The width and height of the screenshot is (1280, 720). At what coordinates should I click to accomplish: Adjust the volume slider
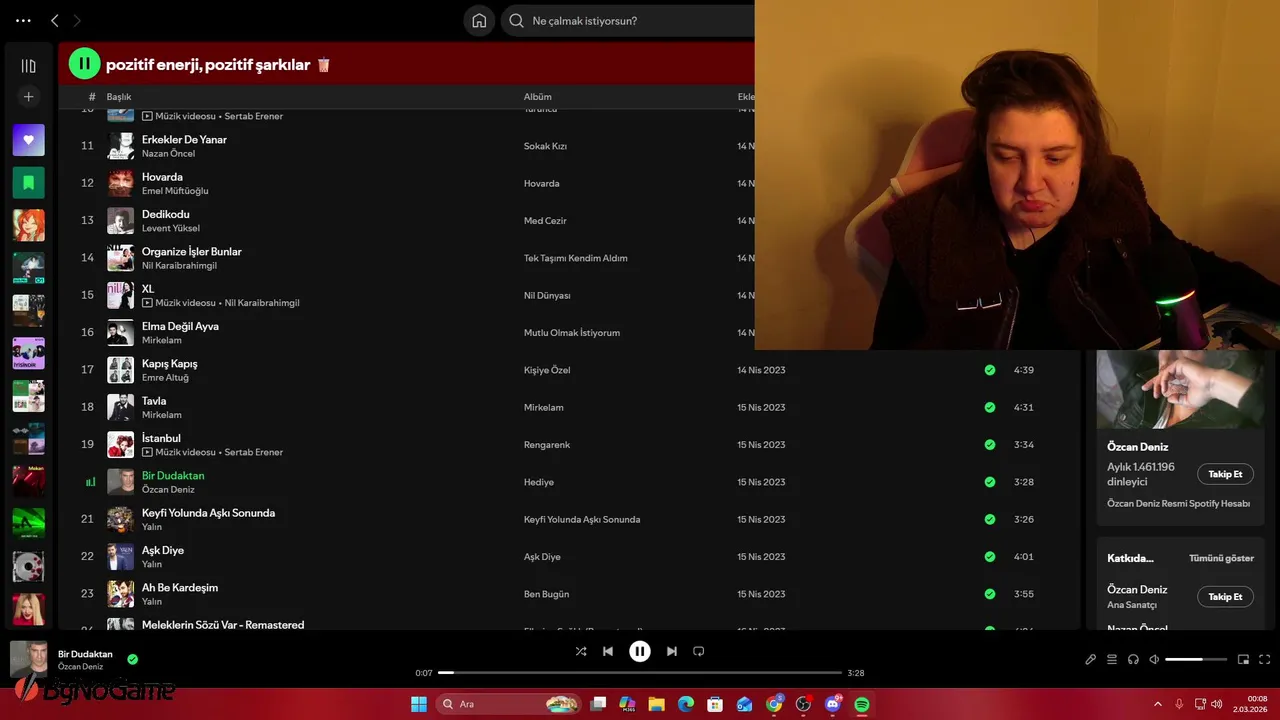coord(1196,659)
